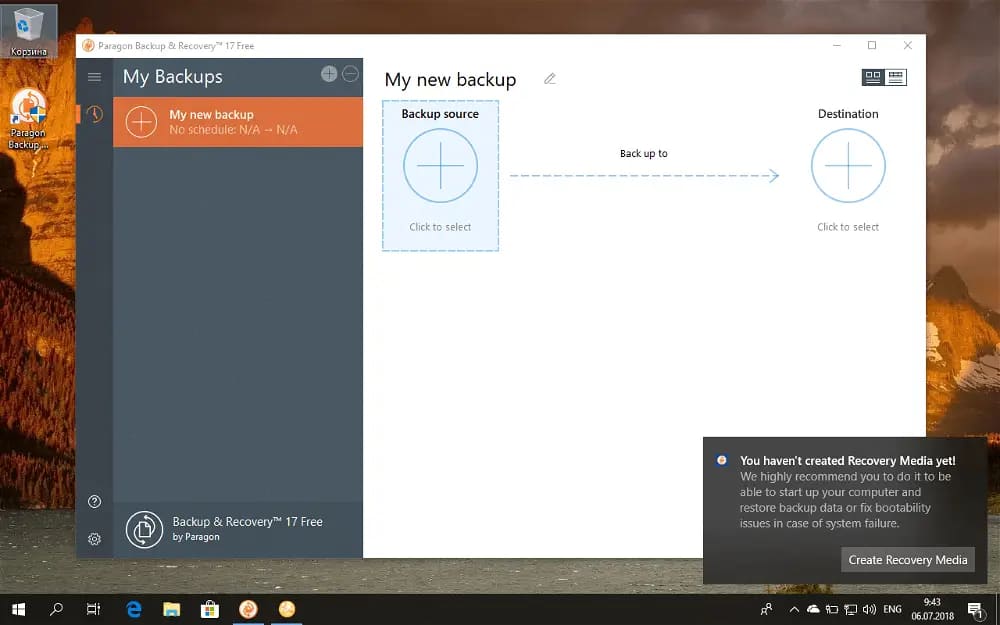Open the notification's Paragon icon

721,460
